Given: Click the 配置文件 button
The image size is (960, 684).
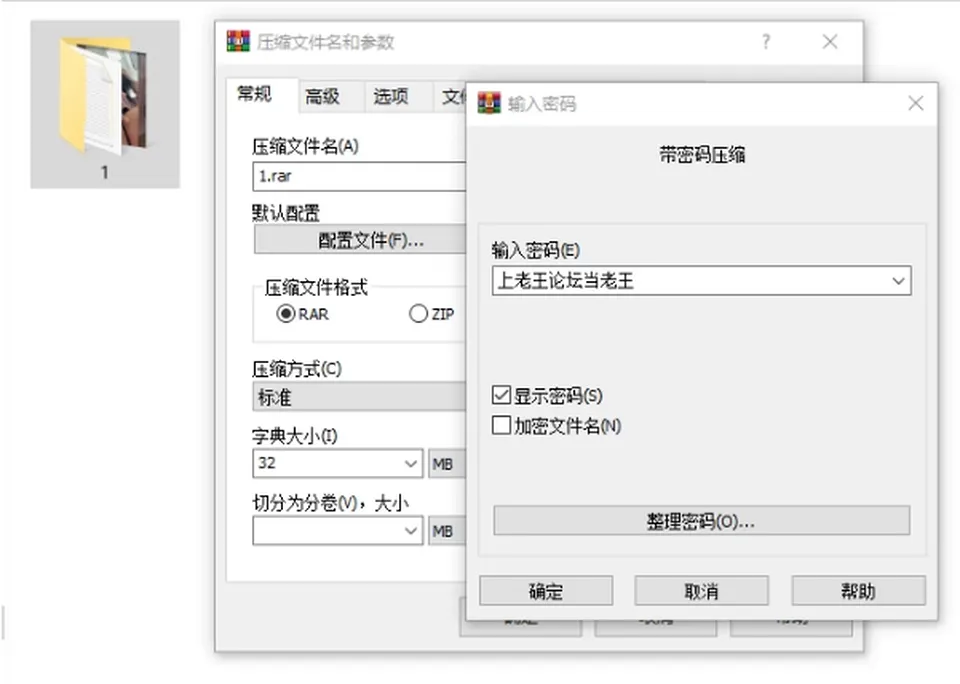Looking at the screenshot, I should click(x=360, y=240).
